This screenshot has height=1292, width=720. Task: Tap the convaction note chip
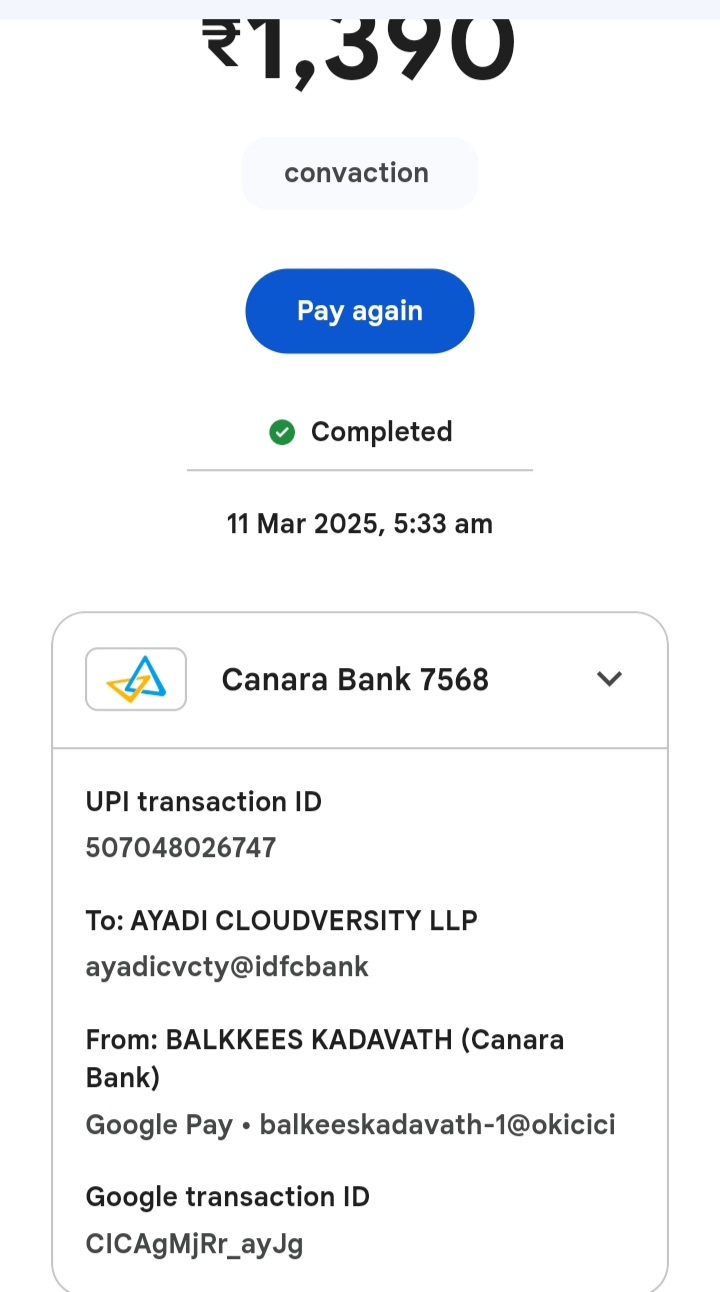click(x=359, y=173)
